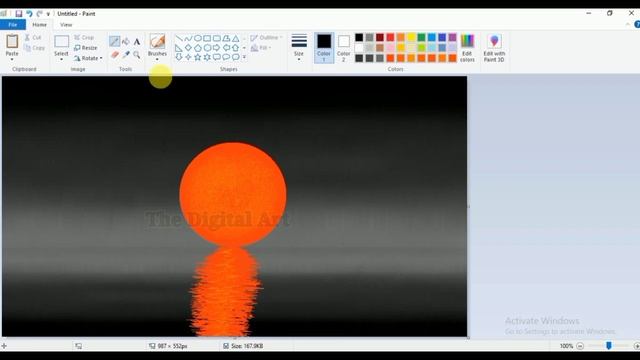Expand the Select dropdown arrow
The image size is (640, 360).
pos(61,60)
